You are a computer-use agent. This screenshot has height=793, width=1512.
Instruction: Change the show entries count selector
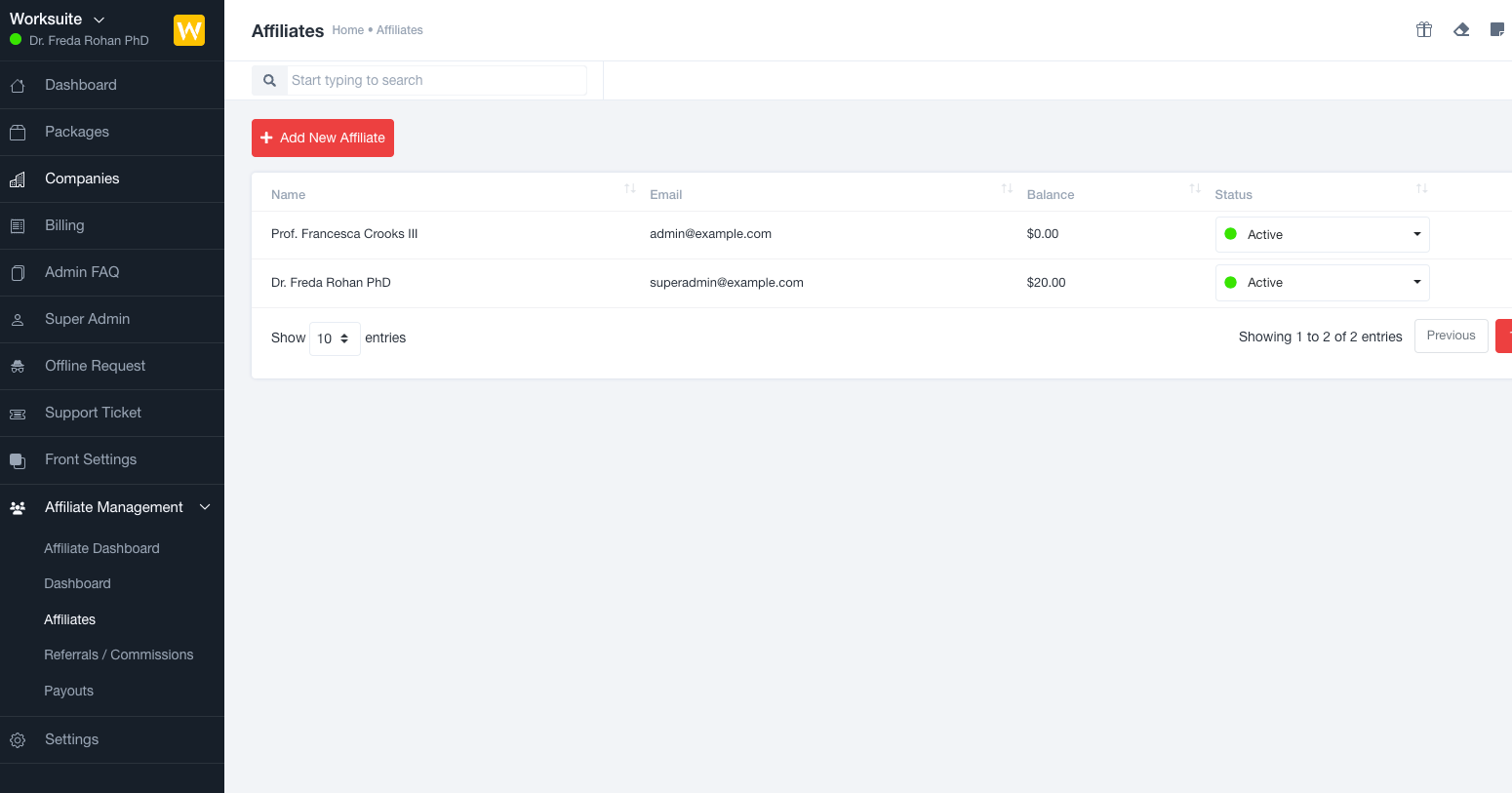pos(335,338)
